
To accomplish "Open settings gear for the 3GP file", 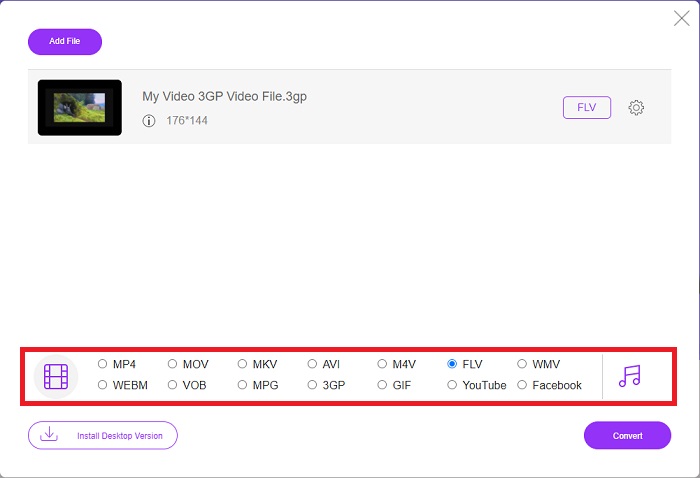I will click(636, 108).
